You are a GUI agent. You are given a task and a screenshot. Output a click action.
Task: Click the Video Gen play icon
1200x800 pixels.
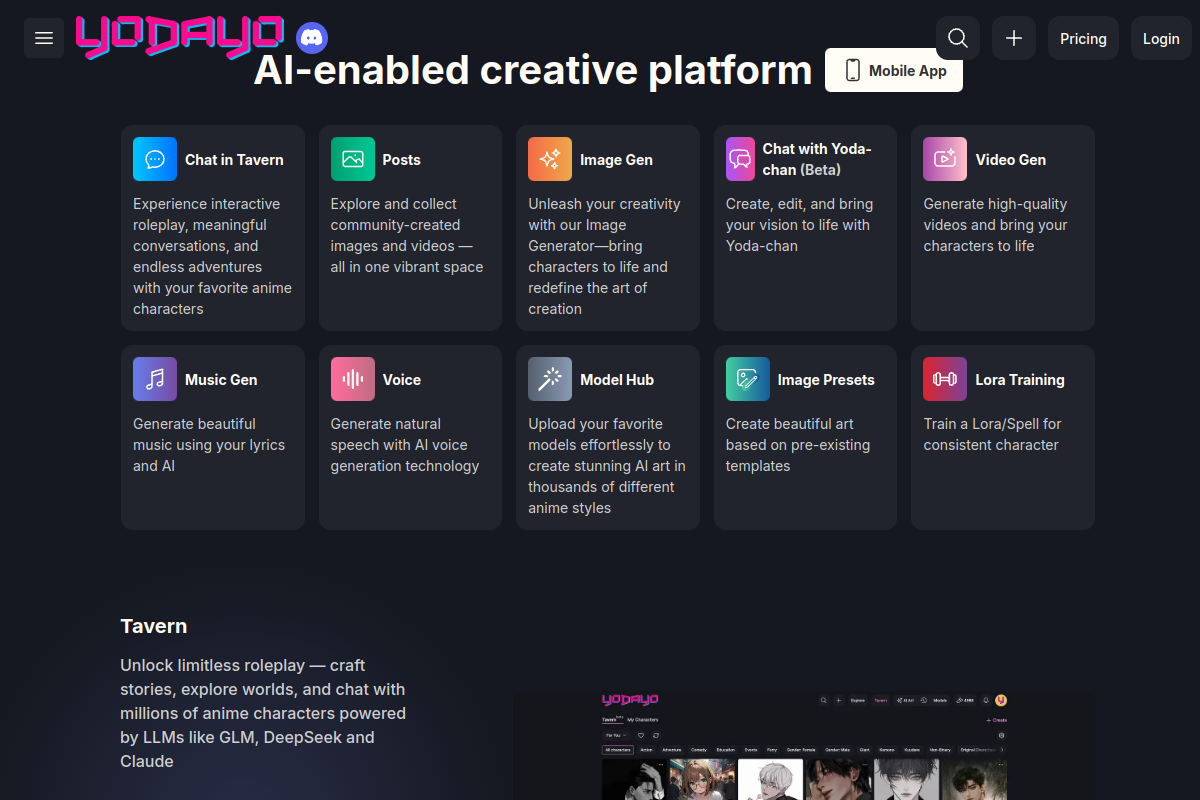click(x=945, y=159)
